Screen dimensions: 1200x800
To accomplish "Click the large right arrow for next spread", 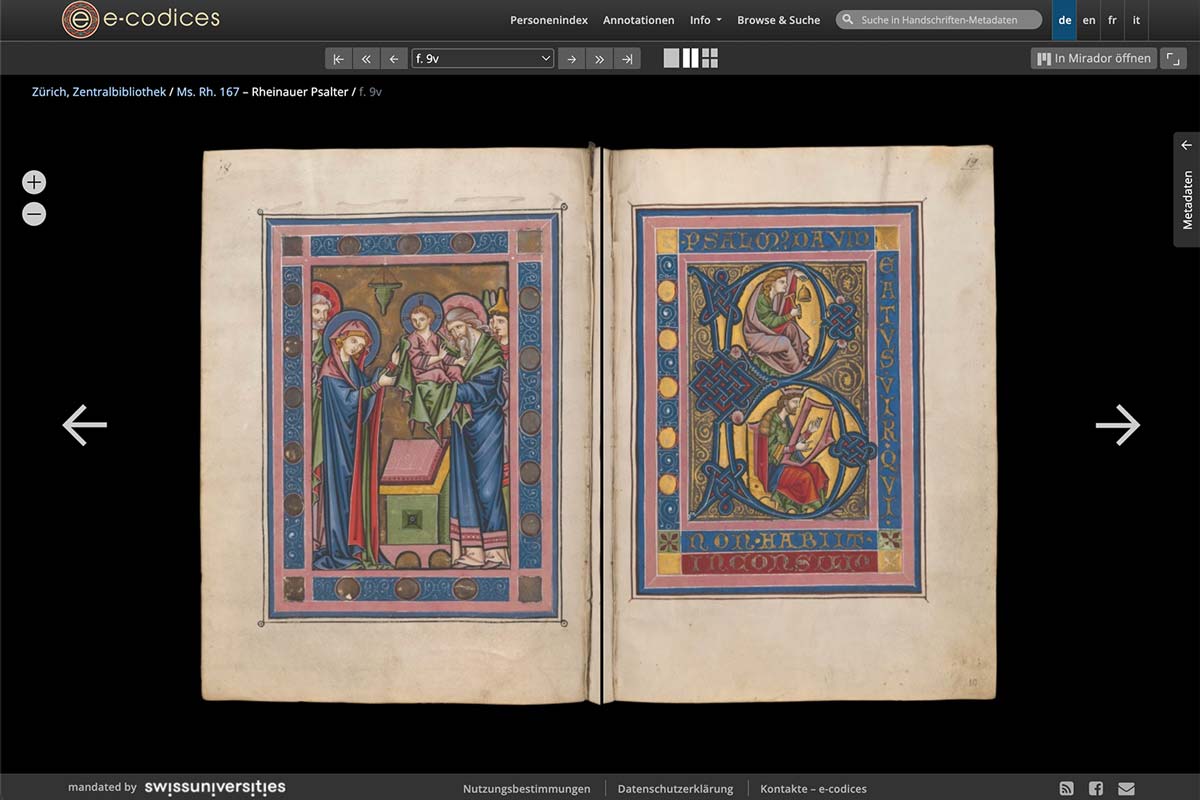I will (x=1117, y=425).
